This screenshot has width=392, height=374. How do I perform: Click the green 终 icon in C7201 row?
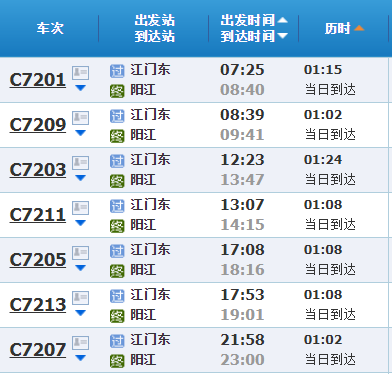tap(117, 91)
